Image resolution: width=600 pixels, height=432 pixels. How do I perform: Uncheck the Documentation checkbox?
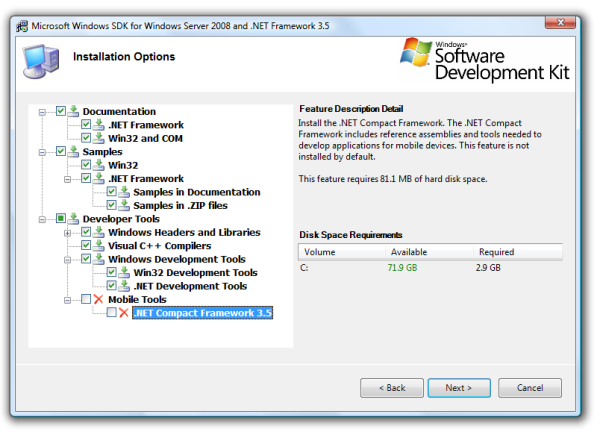coord(60,111)
